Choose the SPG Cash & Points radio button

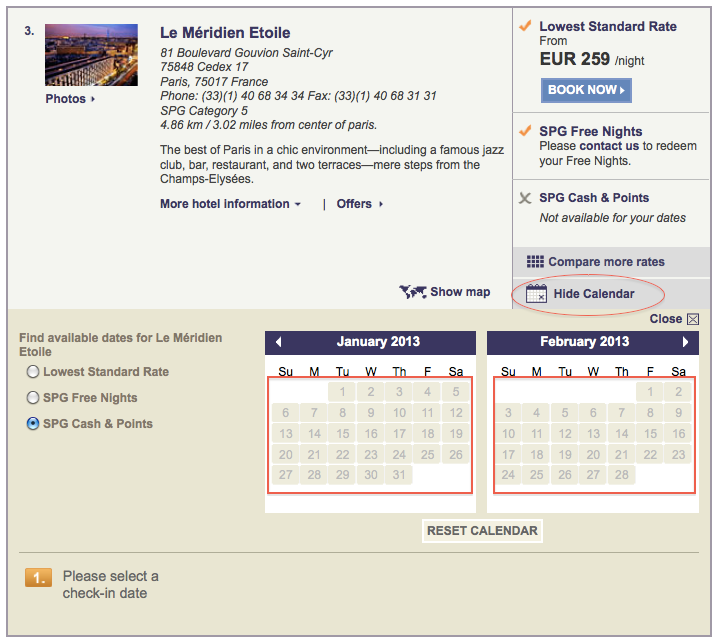coord(34,424)
